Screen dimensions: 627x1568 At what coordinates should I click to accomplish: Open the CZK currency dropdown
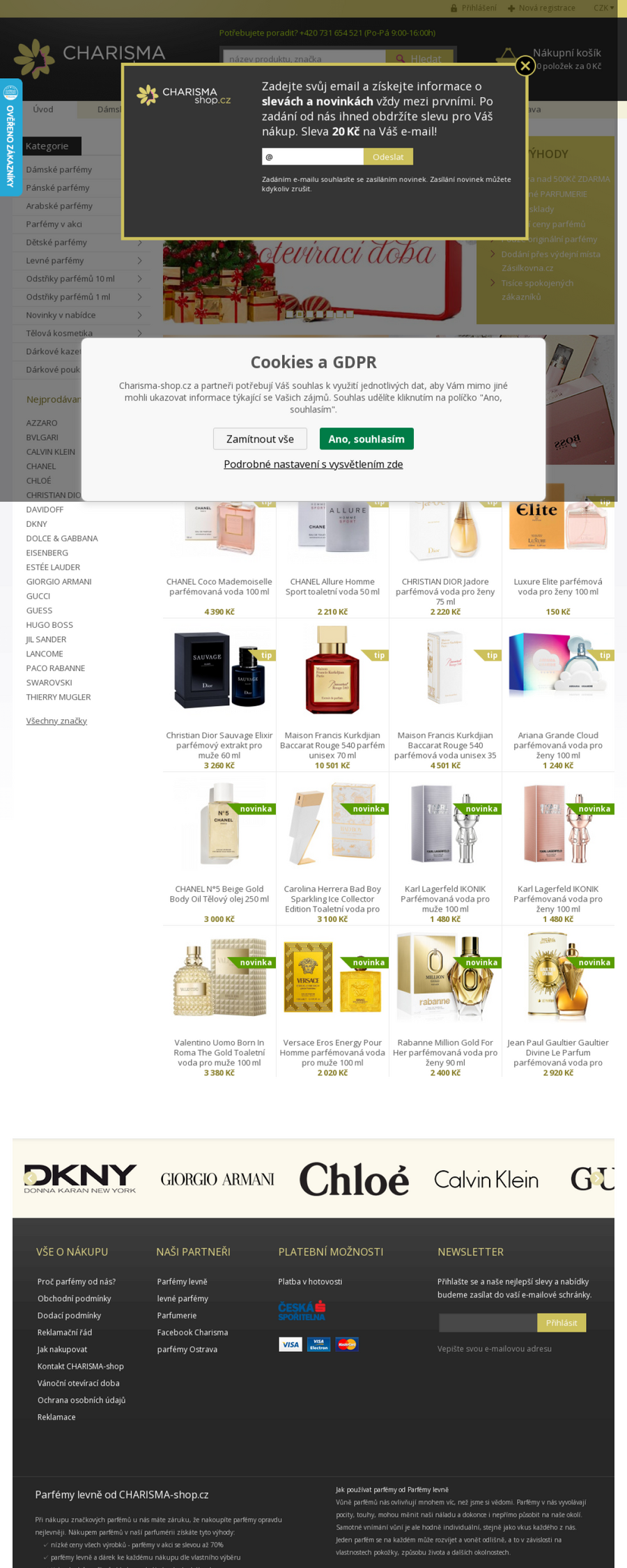pyautogui.click(x=603, y=8)
